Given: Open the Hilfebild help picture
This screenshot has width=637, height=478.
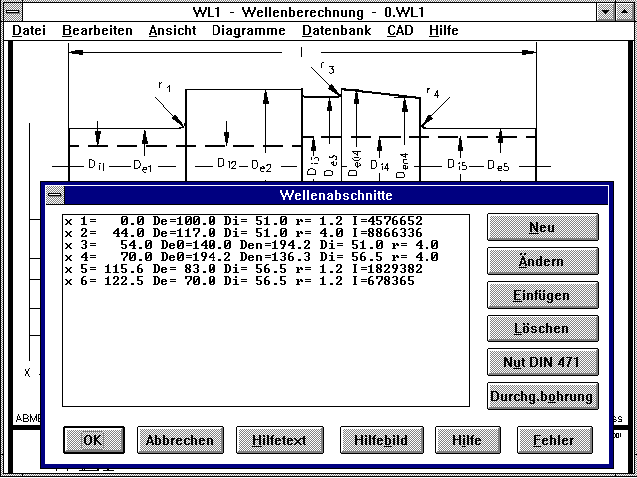Looking at the screenshot, I should coord(376,440).
